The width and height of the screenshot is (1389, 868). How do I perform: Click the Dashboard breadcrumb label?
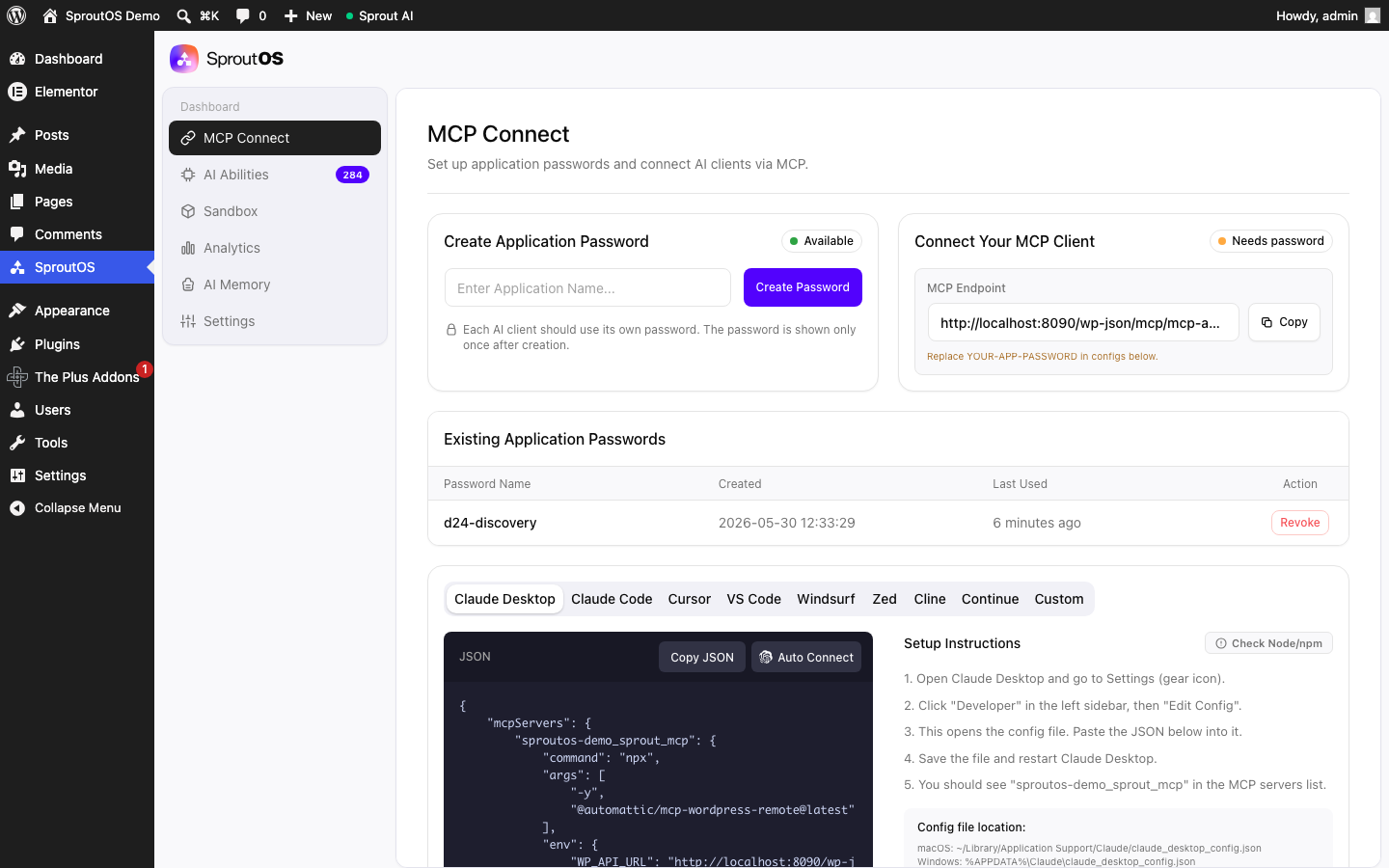pos(210,107)
